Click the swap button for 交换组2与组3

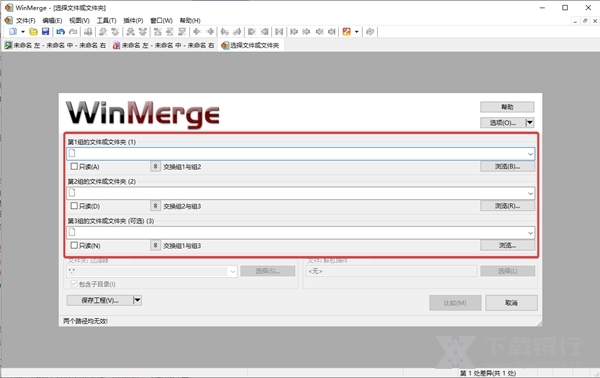click(x=155, y=206)
